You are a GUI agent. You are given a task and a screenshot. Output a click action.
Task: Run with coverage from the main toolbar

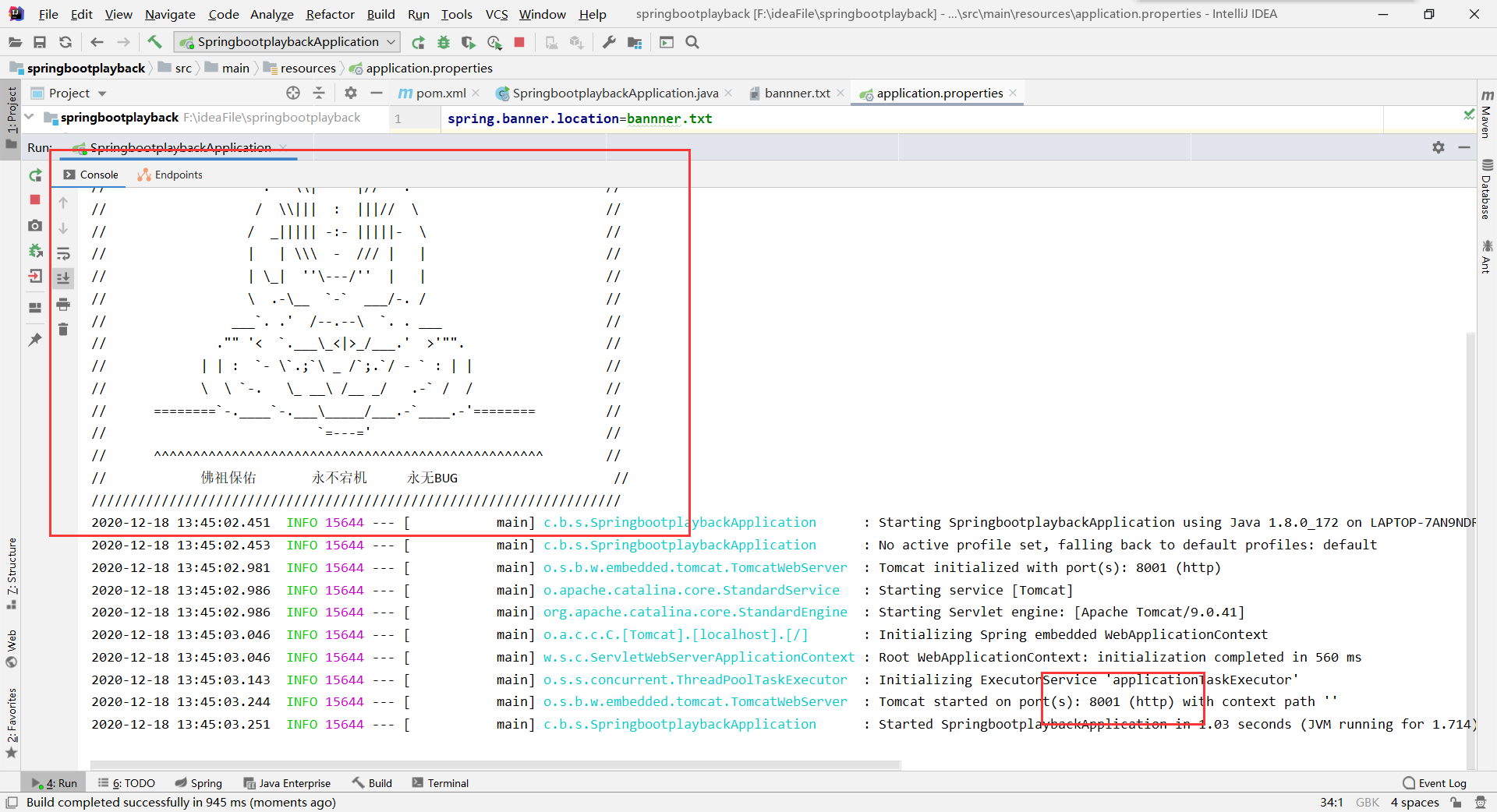click(x=469, y=42)
